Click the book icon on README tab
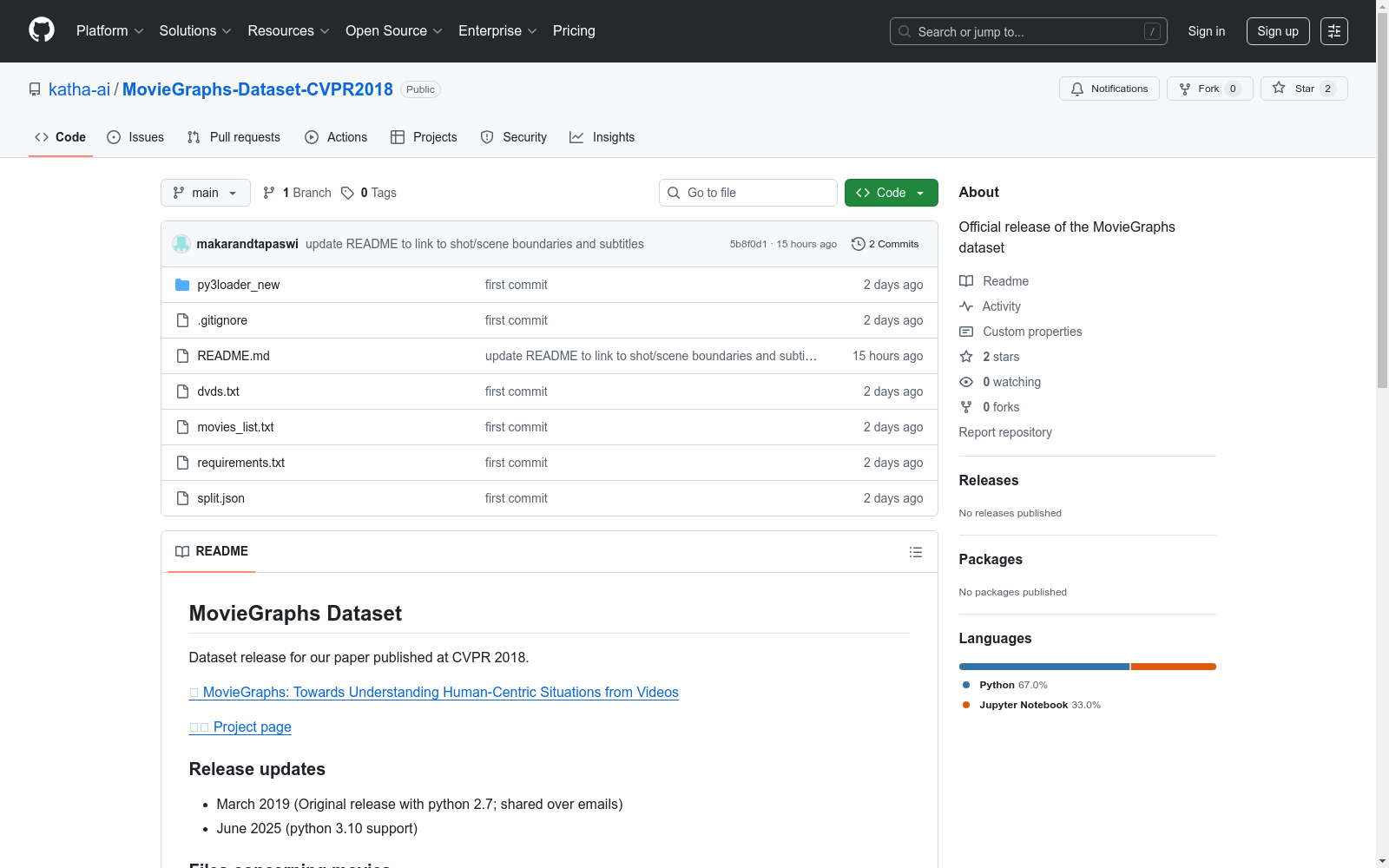 [x=182, y=551]
